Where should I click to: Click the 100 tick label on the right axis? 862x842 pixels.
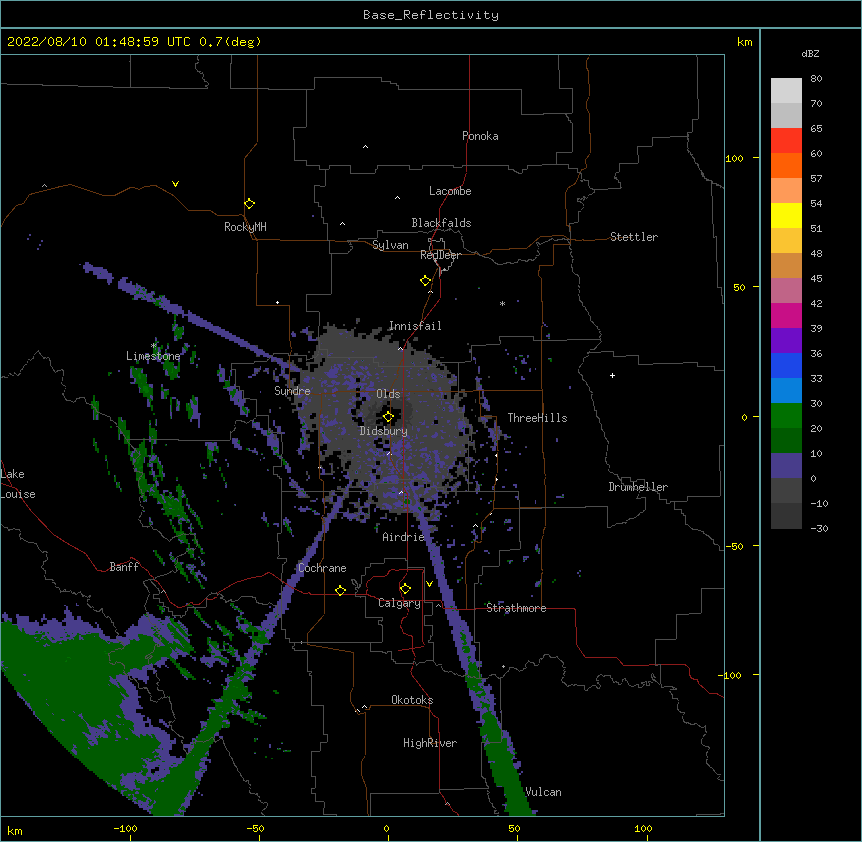point(734,158)
